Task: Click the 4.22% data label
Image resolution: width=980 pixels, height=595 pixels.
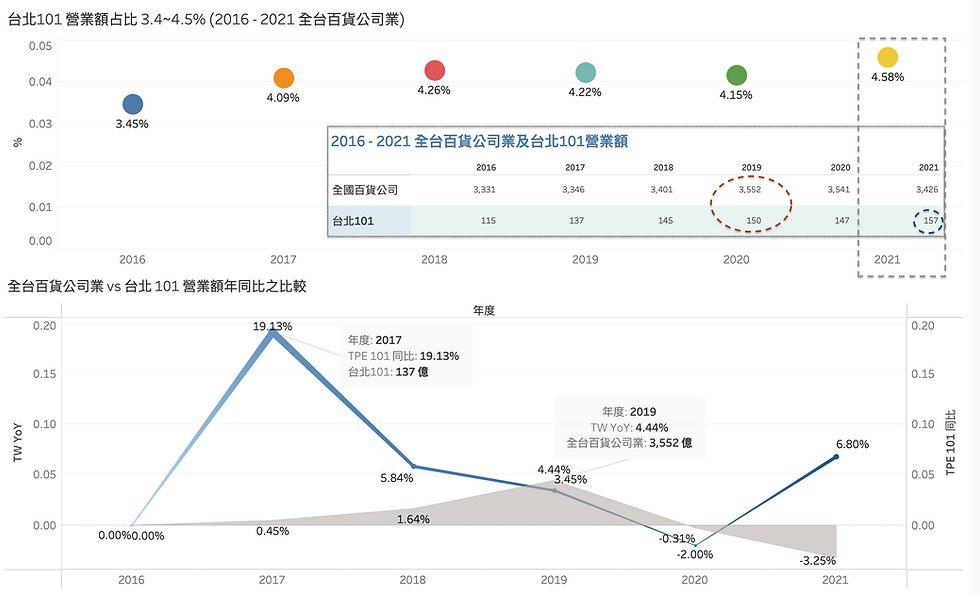Action: coord(585,92)
